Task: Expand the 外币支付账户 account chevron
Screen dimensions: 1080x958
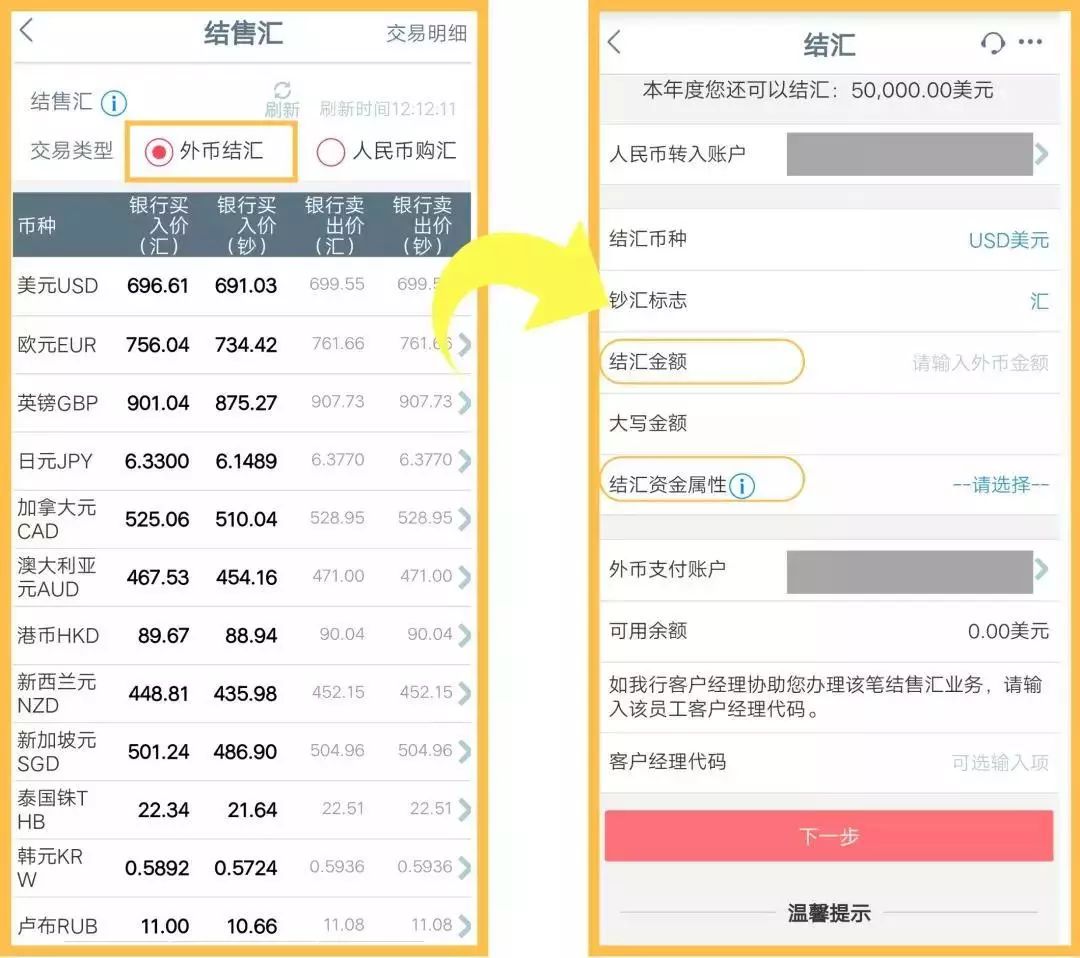Action: [x=1041, y=570]
